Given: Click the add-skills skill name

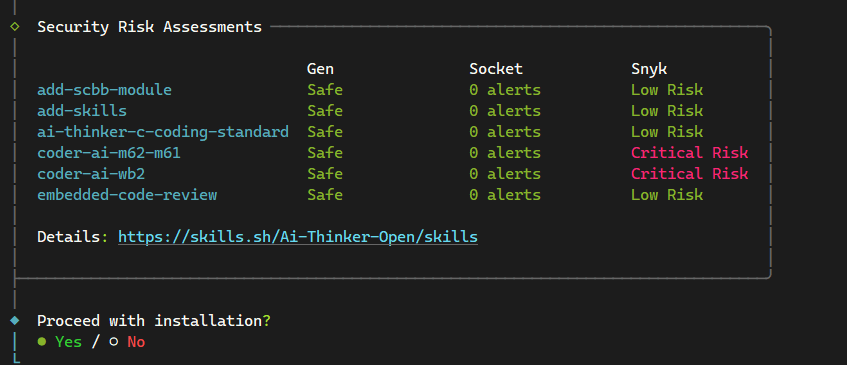Looking at the screenshot, I should click(x=82, y=111).
